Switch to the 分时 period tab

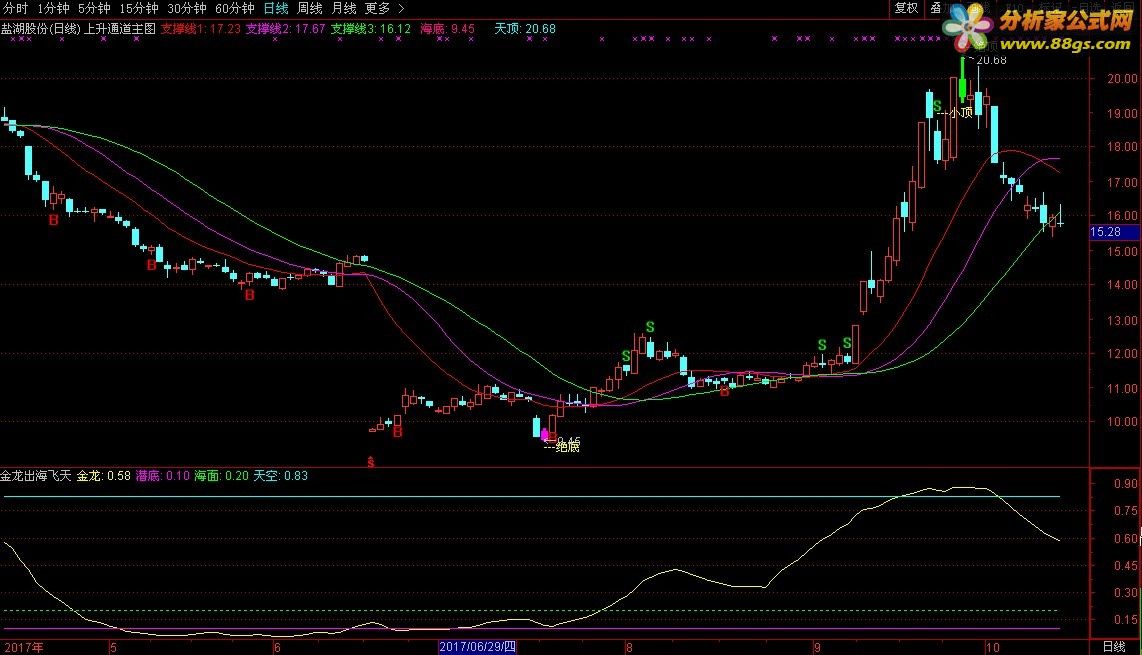[x=15, y=9]
